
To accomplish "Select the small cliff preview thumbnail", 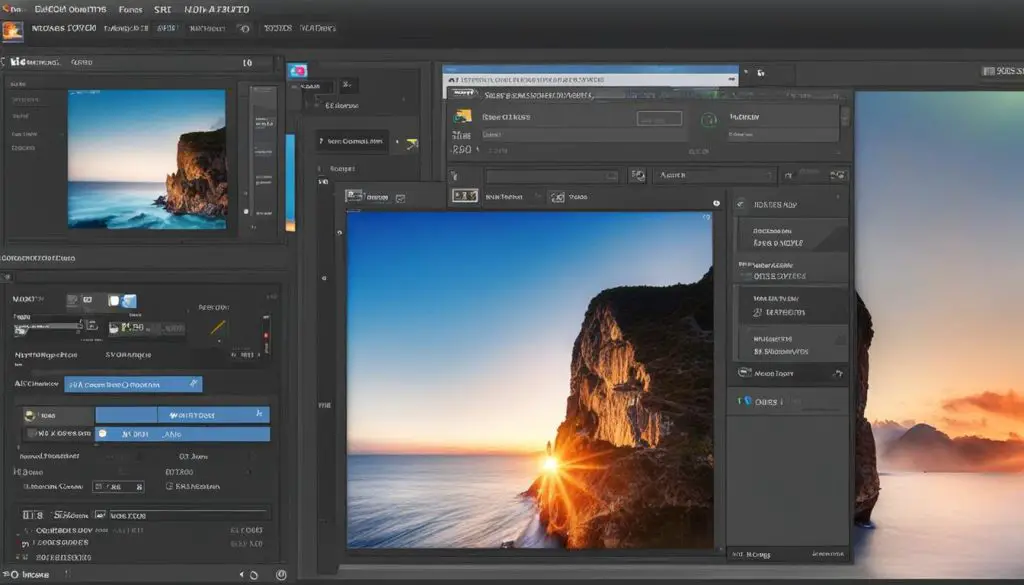I will pos(147,159).
